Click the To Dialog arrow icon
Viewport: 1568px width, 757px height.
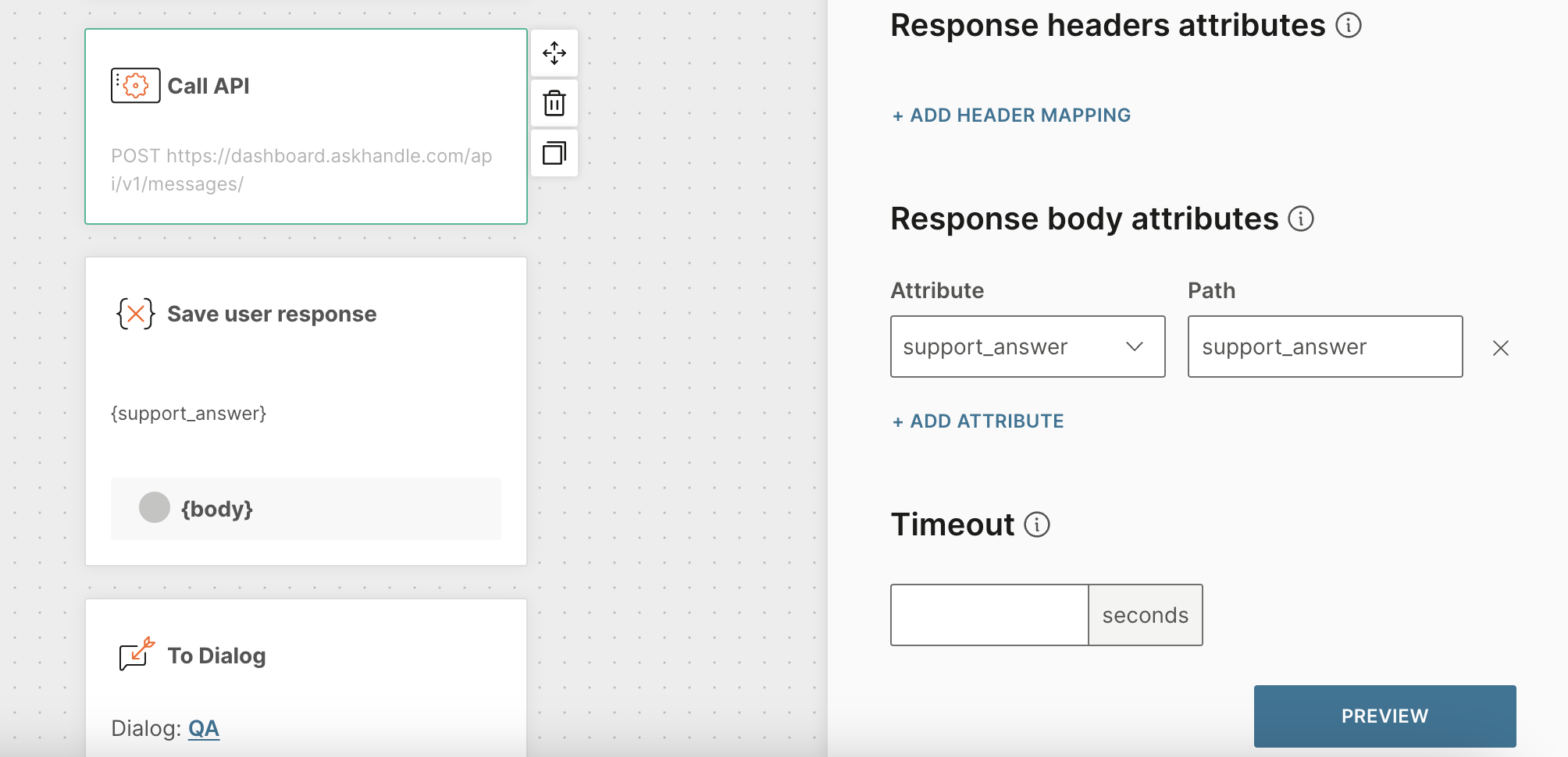(x=137, y=654)
